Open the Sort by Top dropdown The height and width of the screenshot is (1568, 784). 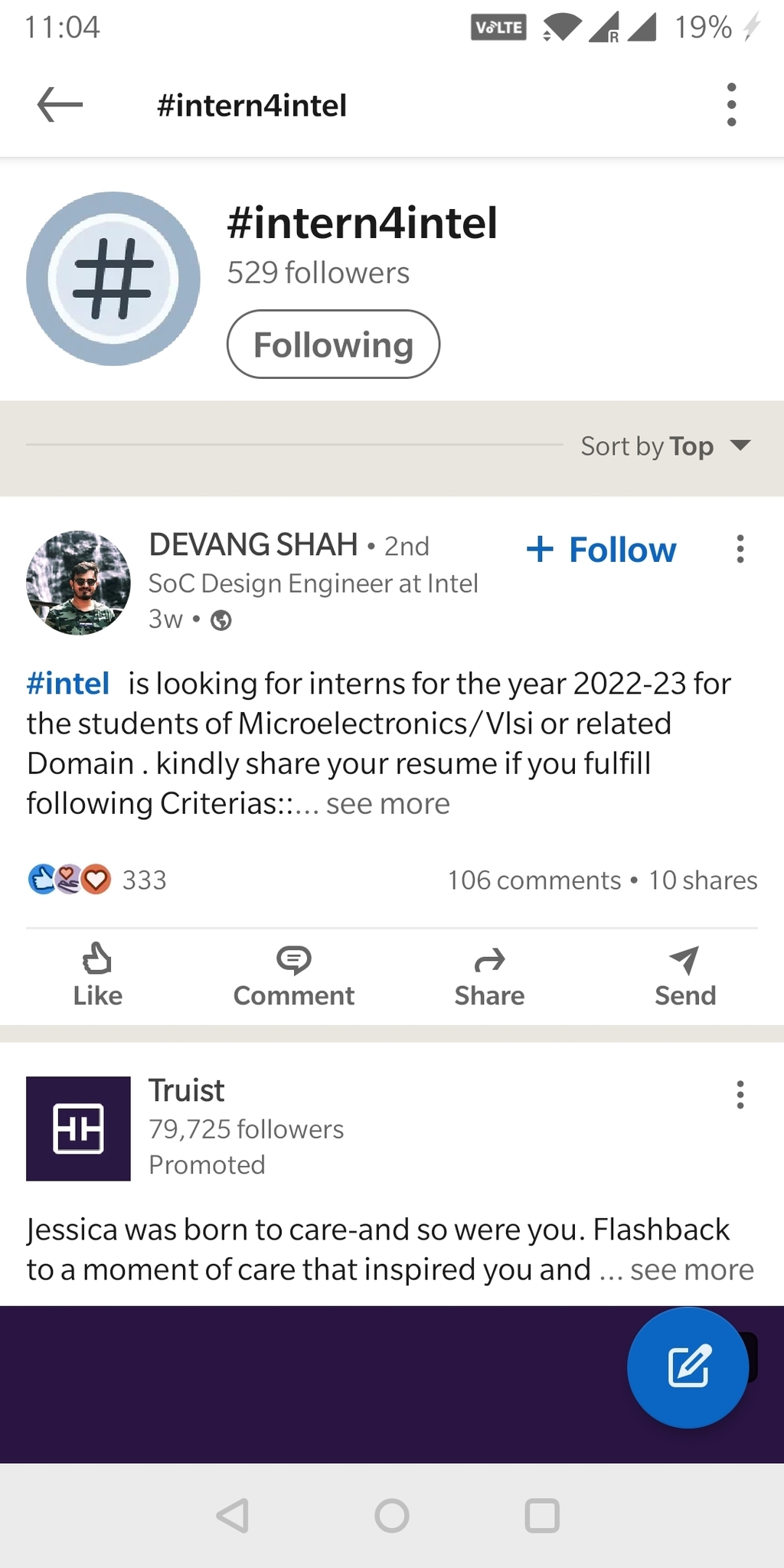coord(665,446)
